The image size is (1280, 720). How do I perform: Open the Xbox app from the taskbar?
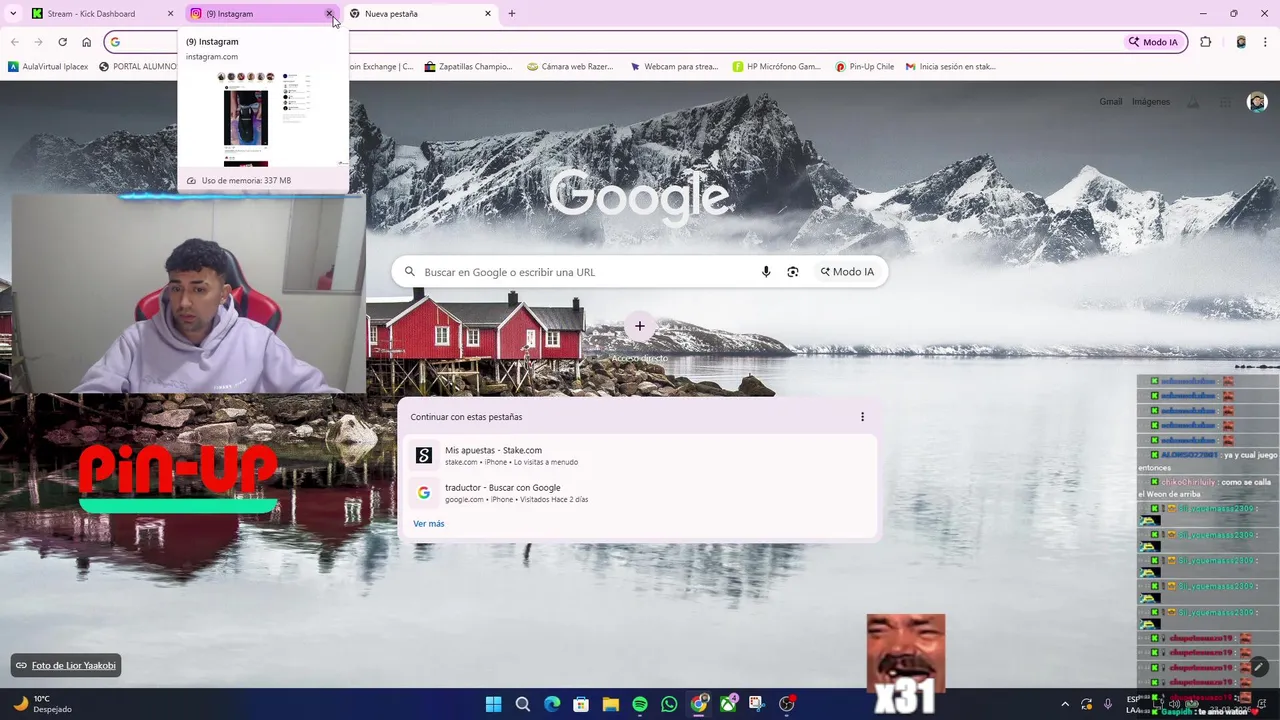tap(728, 704)
